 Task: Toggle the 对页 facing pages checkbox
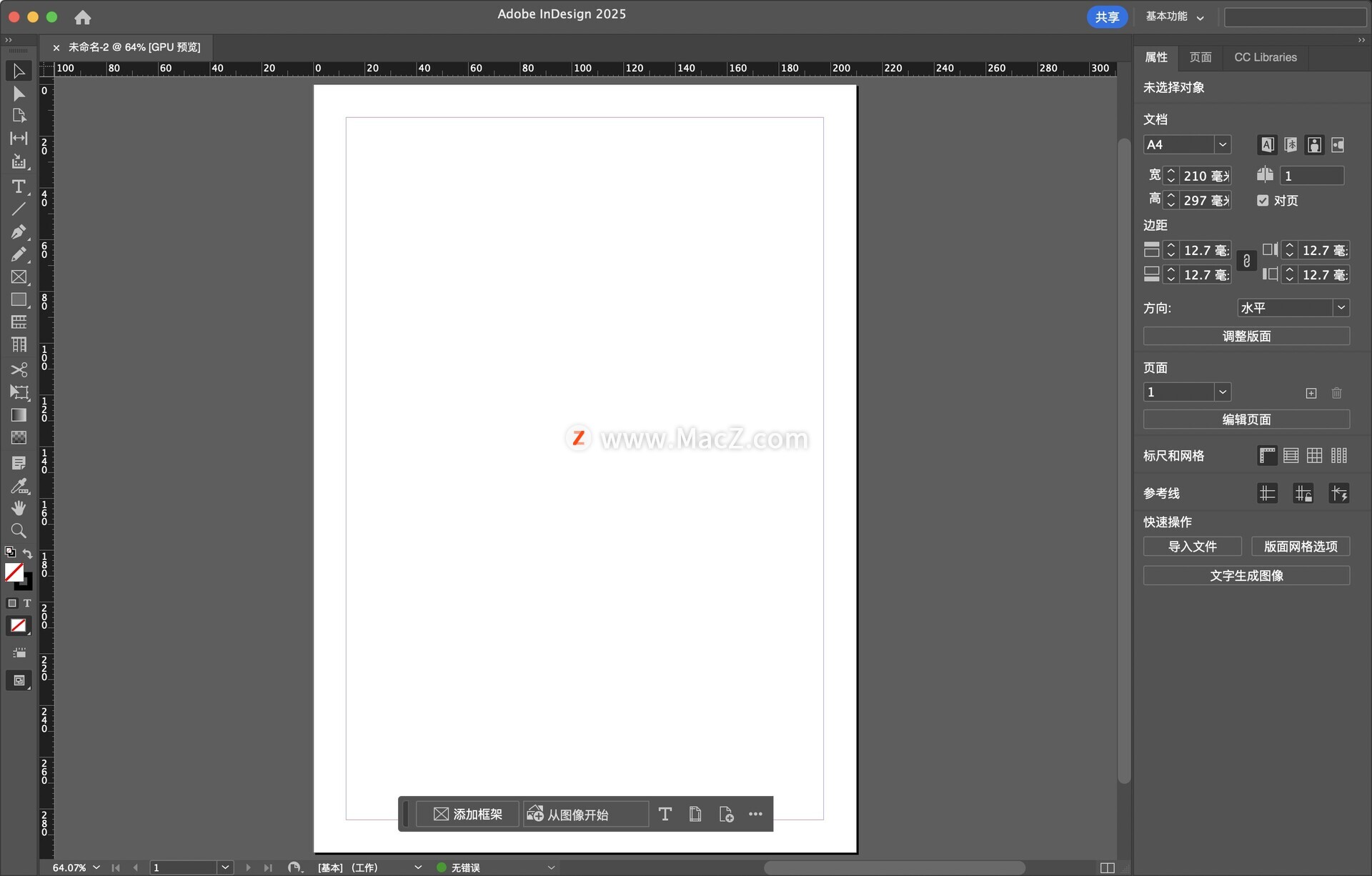[x=1263, y=201]
